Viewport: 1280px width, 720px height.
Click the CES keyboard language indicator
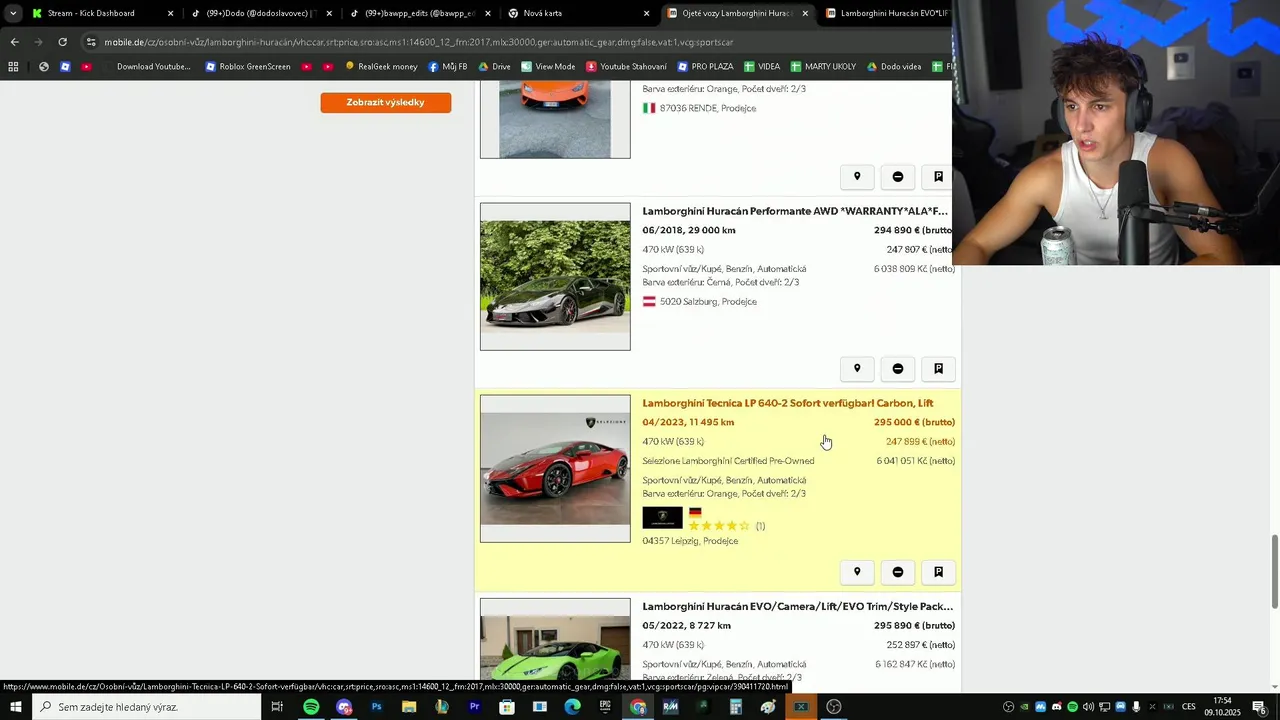tap(1189, 707)
